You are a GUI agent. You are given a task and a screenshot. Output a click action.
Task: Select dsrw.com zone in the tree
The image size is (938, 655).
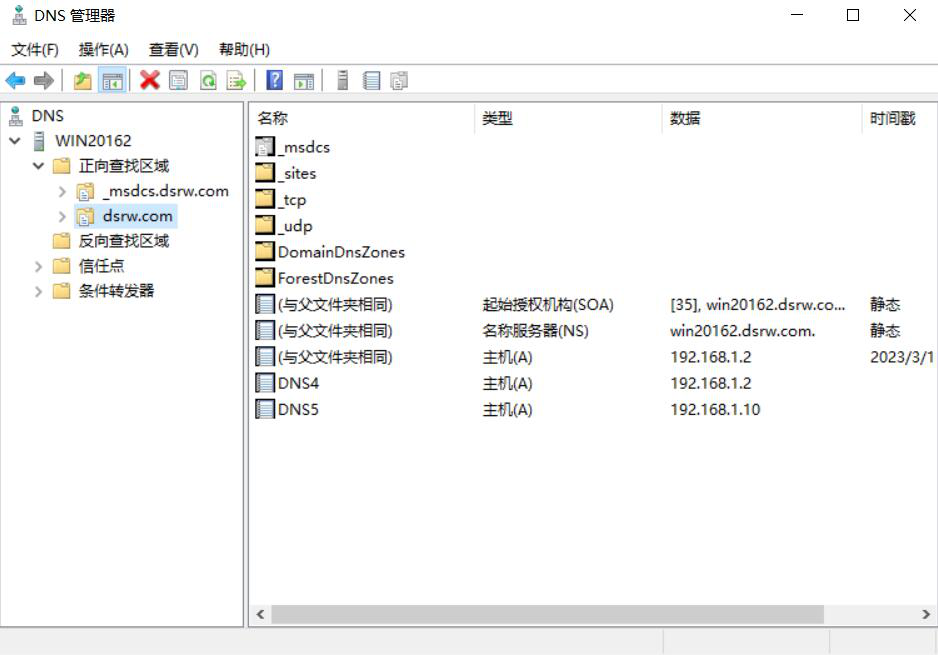click(x=137, y=216)
